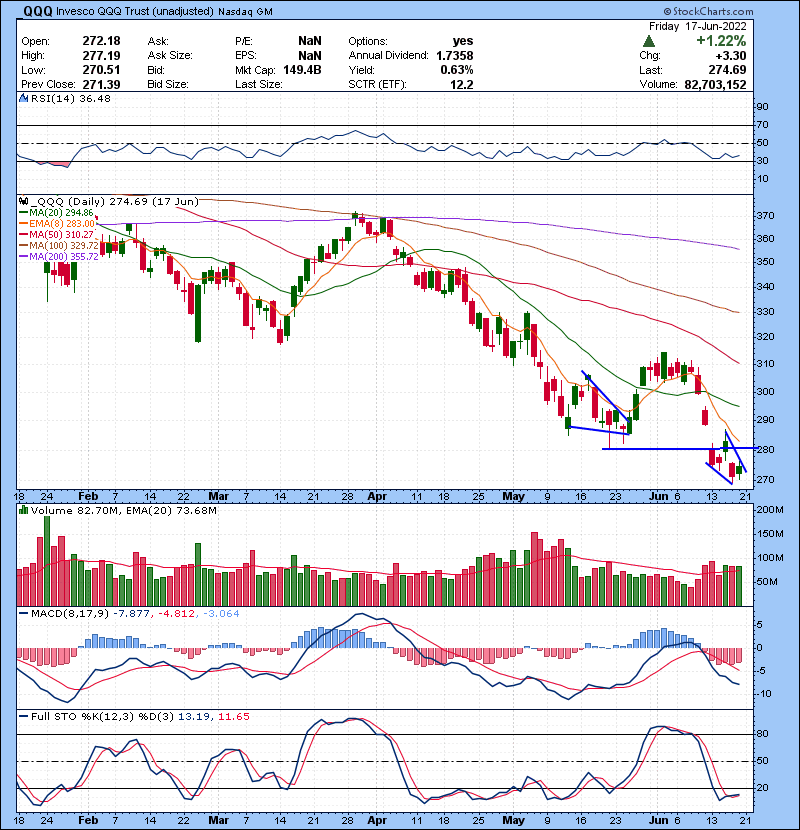Select the Volume value 82,703,152
This screenshot has height=830, width=800.
pyautogui.click(x=715, y=84)
